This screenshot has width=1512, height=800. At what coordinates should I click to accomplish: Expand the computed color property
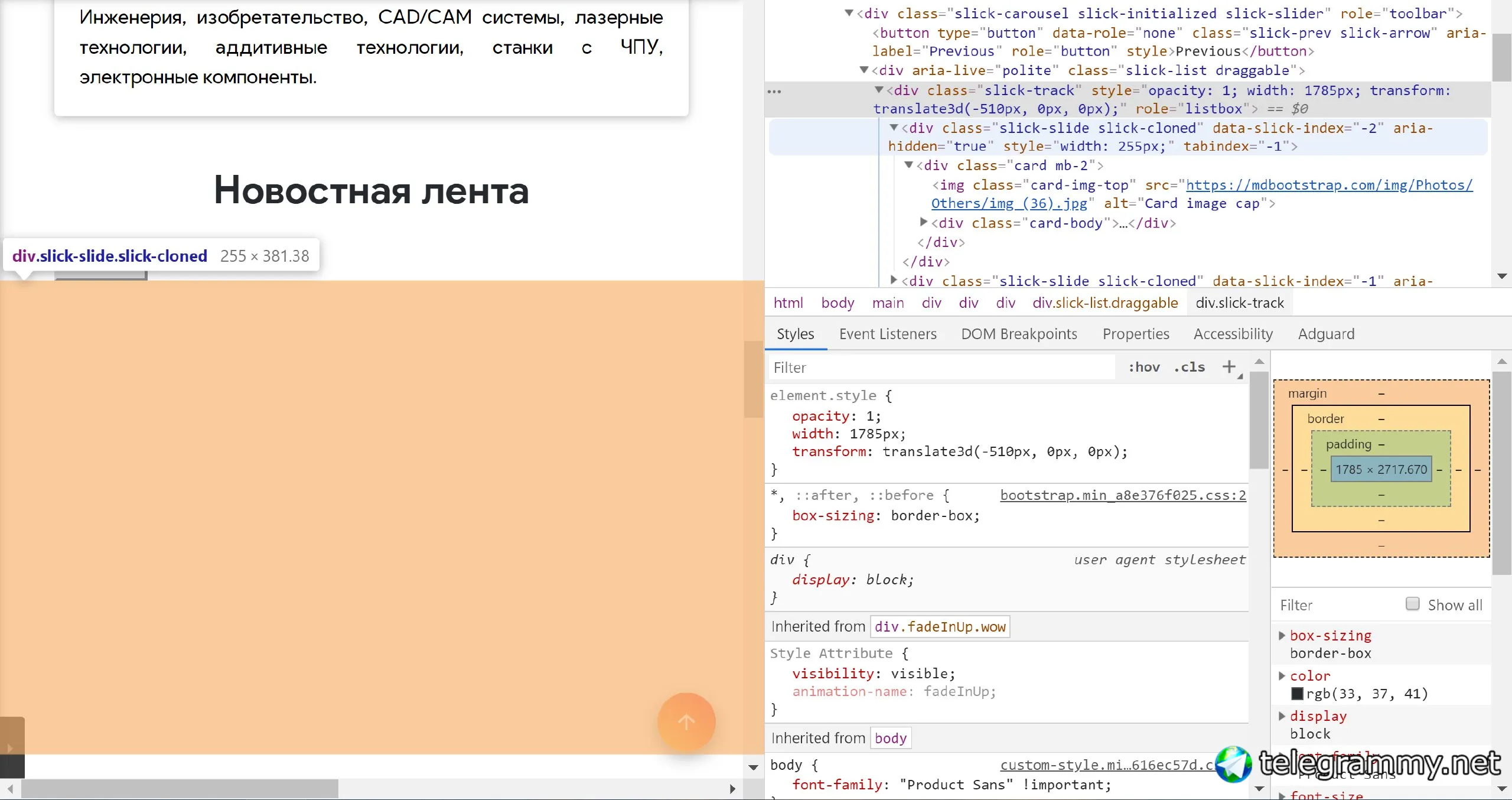click(1282, 676)
